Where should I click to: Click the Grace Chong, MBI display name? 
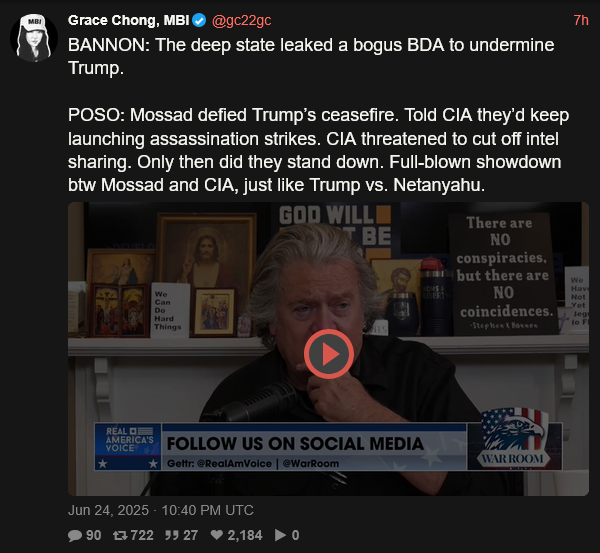[x=129, y=20]
